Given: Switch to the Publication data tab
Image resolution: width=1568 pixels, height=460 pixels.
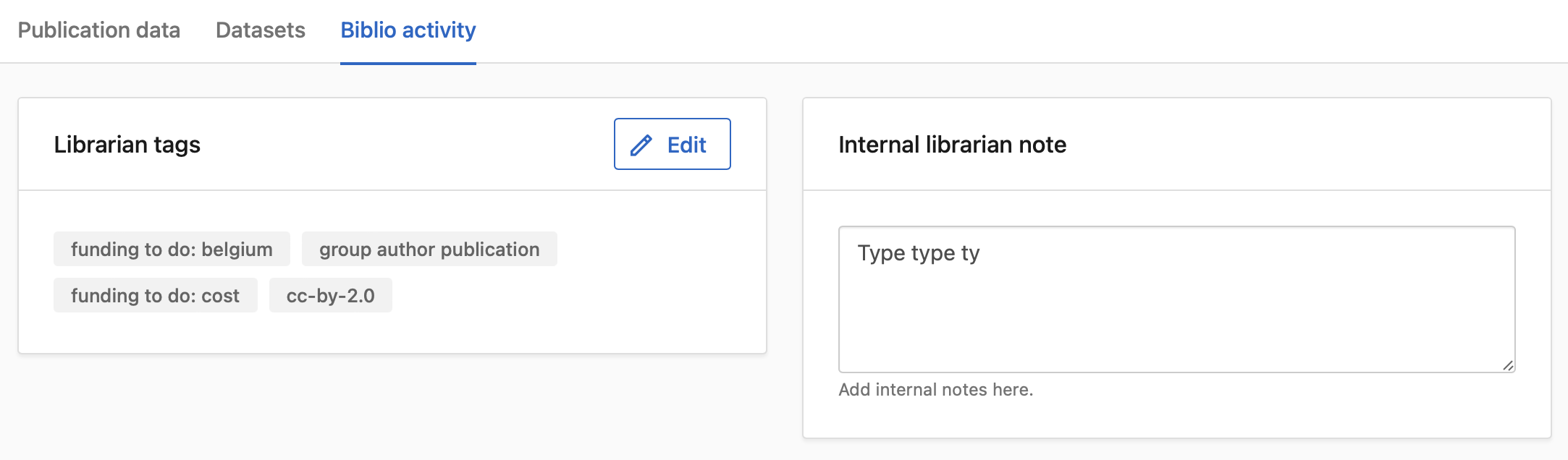Looking at the screenshot, I should click(99, 30).
